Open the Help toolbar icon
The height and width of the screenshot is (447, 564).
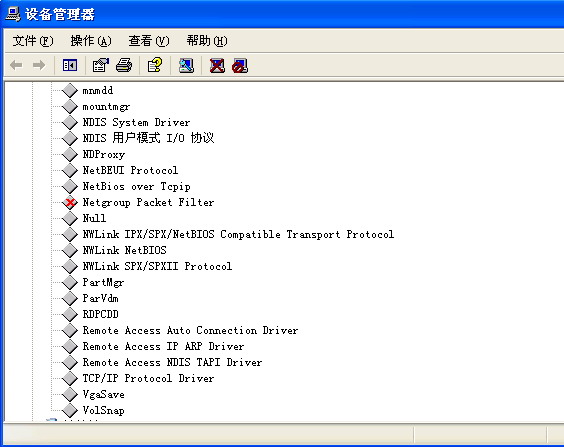pos(155,65)
